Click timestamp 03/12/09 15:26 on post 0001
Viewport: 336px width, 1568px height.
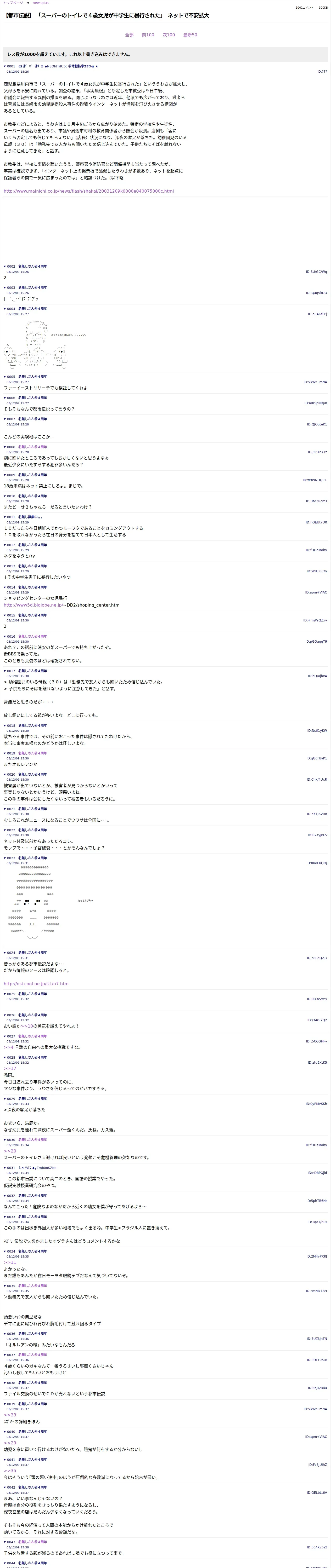[18, 72]
